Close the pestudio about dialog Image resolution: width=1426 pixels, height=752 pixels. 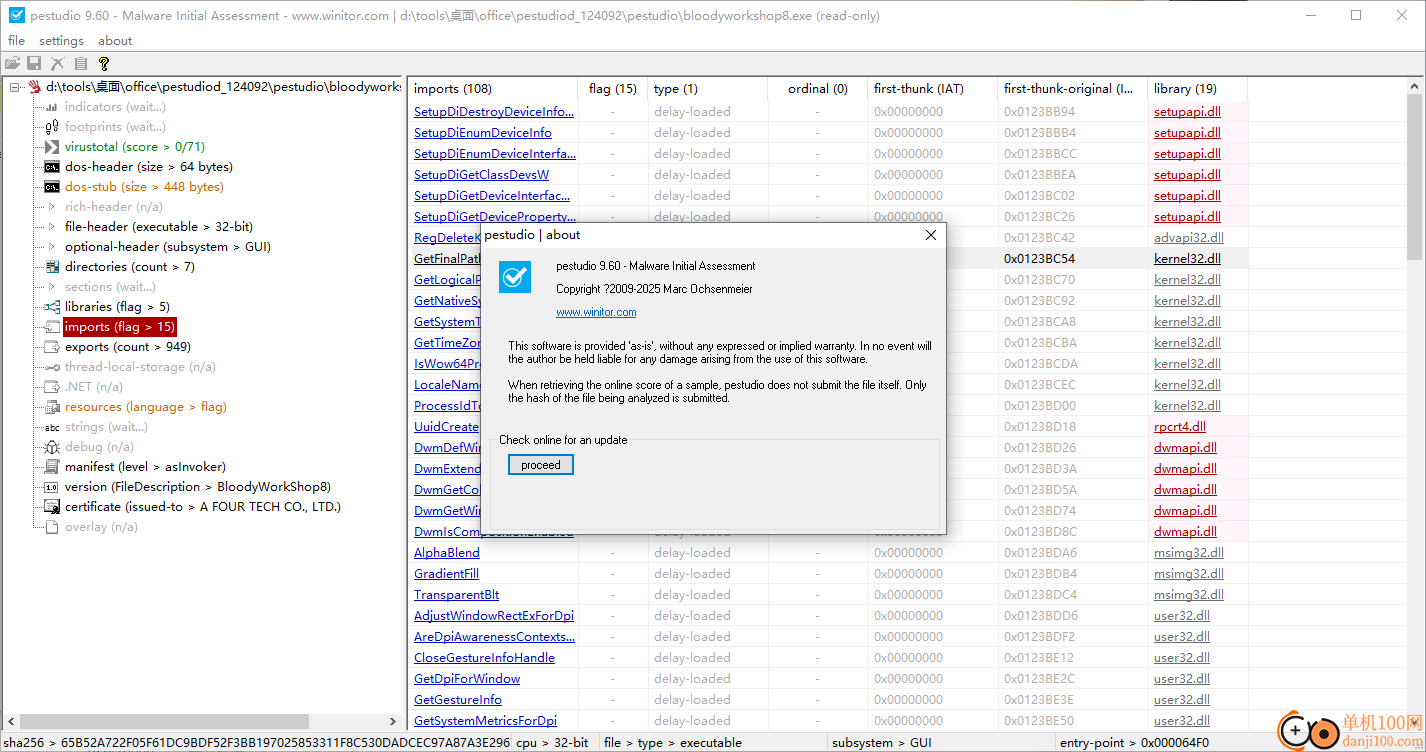coord(931,235)
